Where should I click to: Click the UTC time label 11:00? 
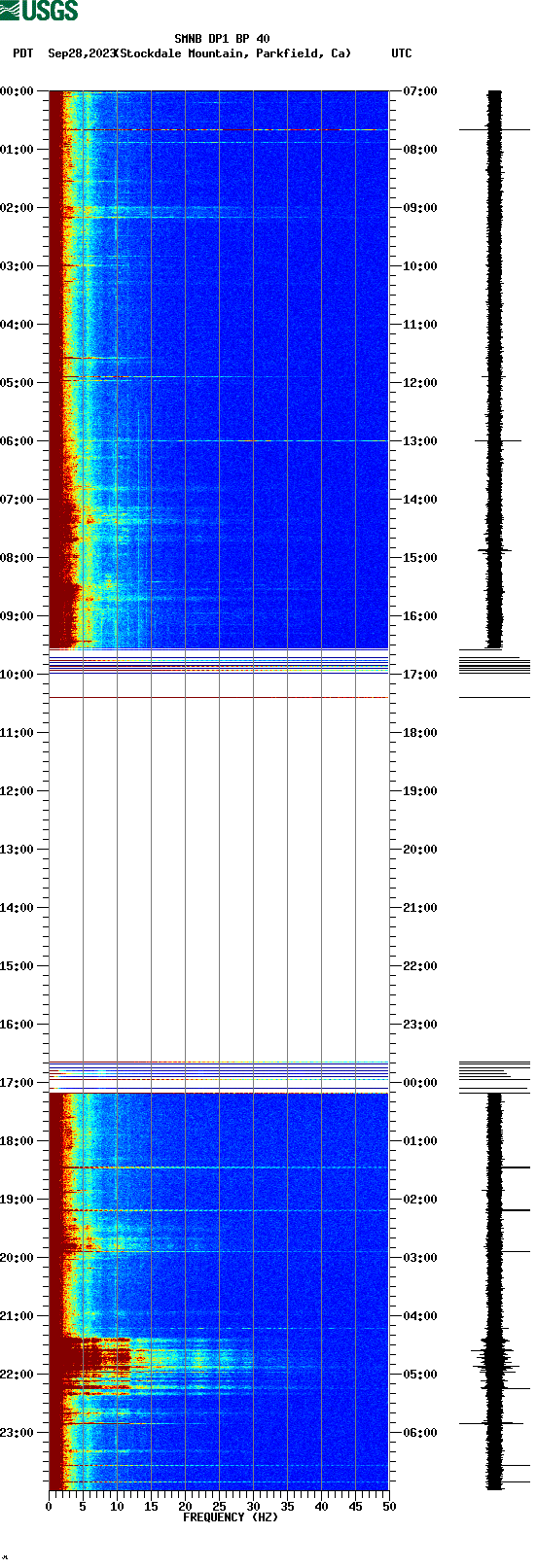(419, 325)
